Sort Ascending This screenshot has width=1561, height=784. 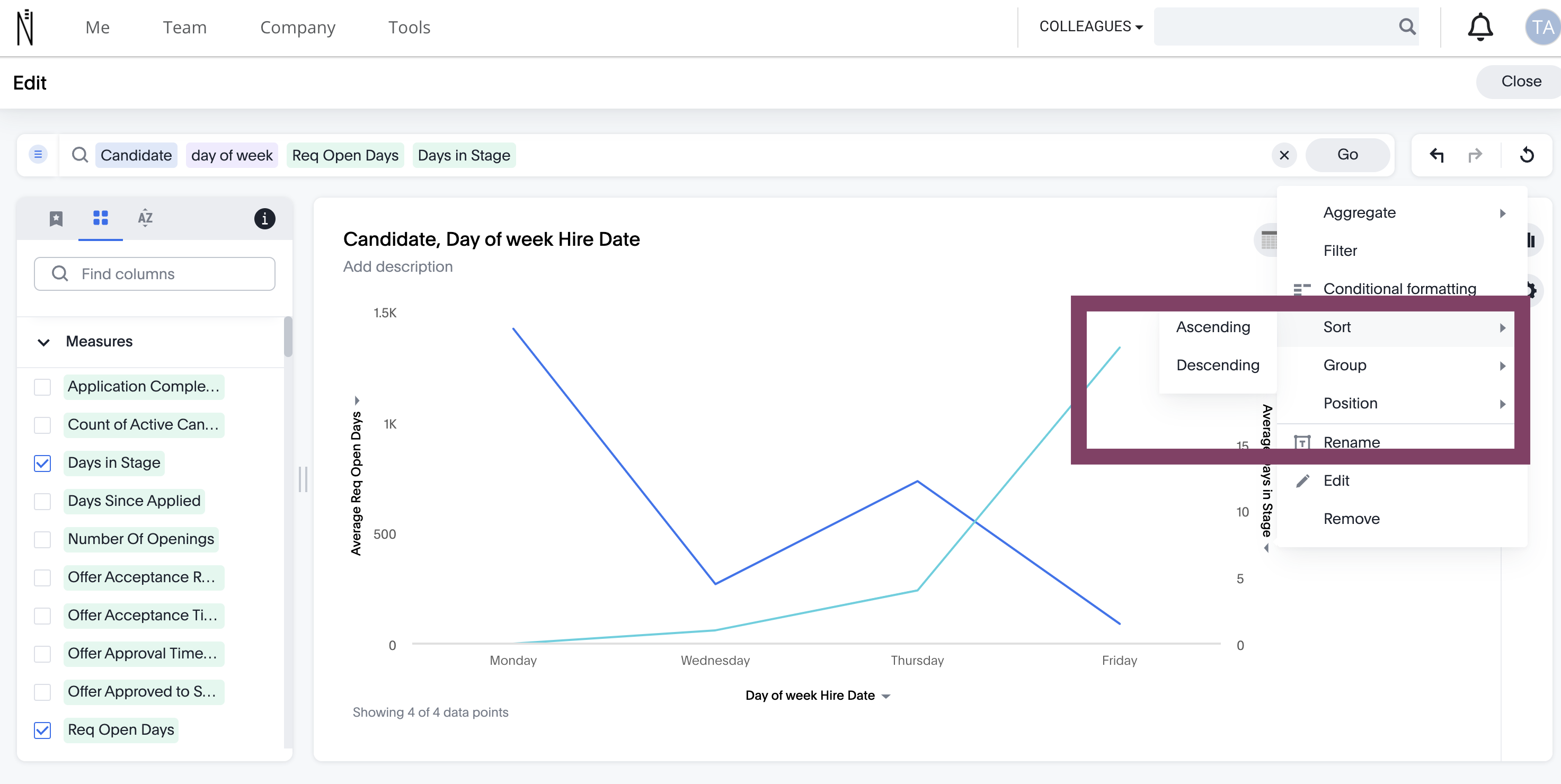point(1217,327)
